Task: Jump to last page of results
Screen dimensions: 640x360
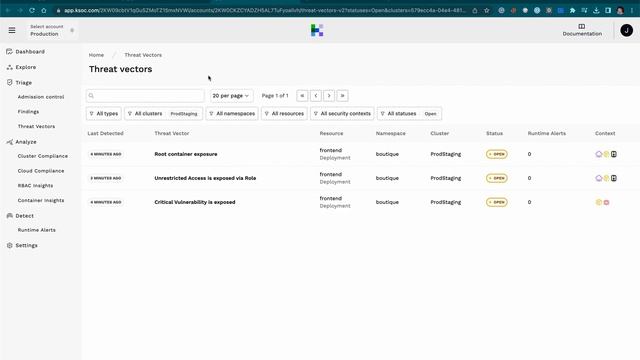Action: pos(342,96)
